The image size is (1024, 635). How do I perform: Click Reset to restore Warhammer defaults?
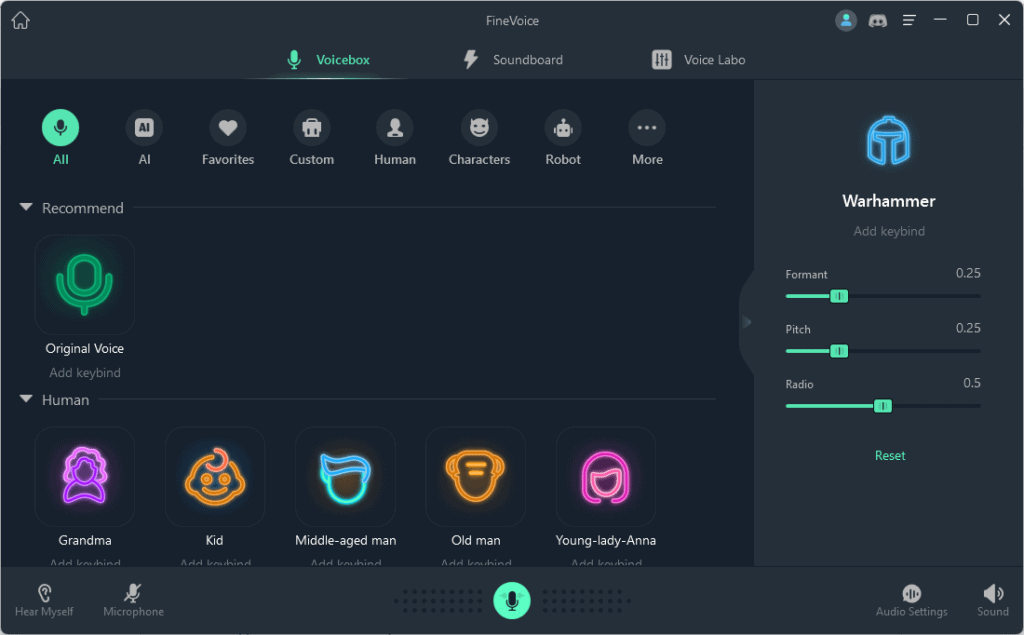889,454
